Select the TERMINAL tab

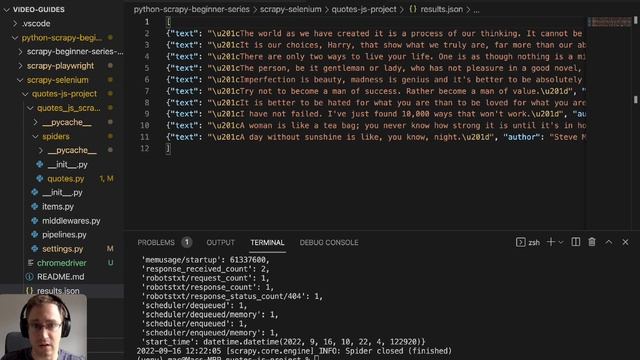click(267, 242)
